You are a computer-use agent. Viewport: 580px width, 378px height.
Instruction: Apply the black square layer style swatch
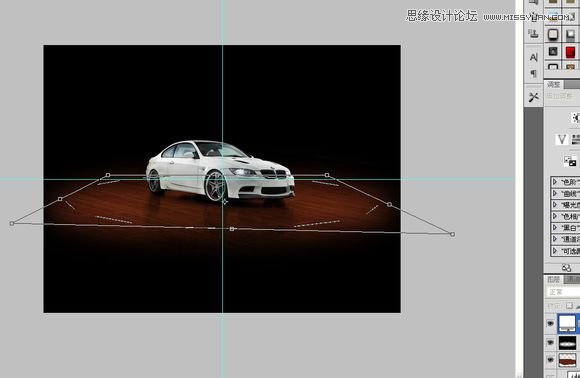553,51
